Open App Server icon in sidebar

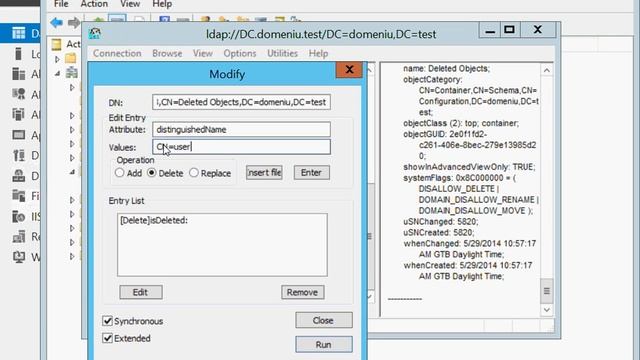point(19,135)
